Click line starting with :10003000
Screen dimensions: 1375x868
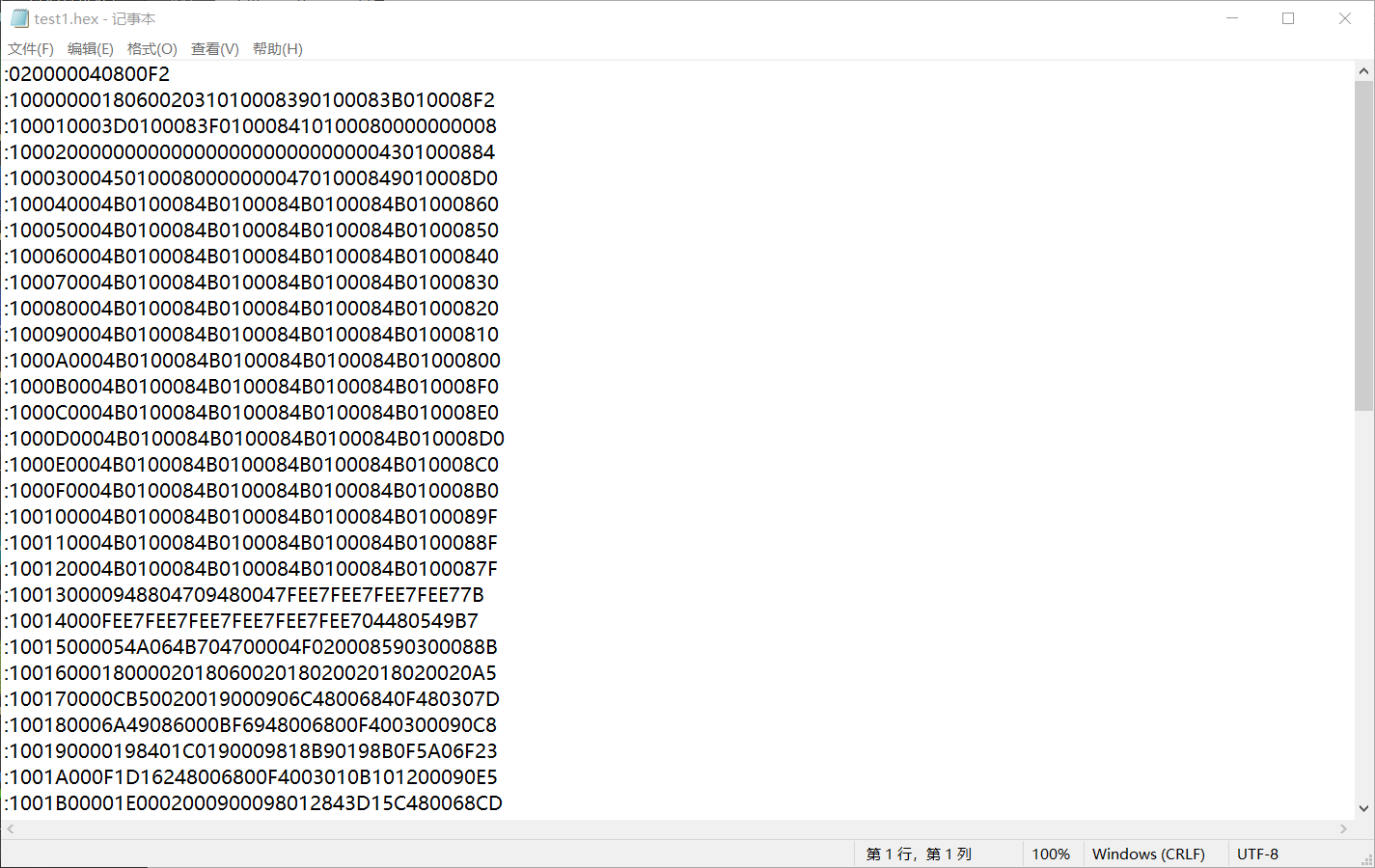[x=251, y=178]
